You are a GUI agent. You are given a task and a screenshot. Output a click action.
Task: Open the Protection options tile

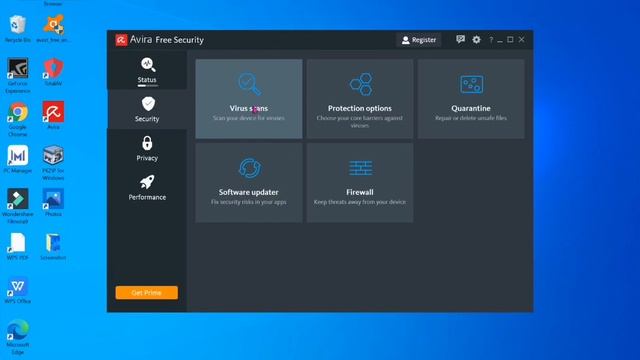tap(360, 99)
